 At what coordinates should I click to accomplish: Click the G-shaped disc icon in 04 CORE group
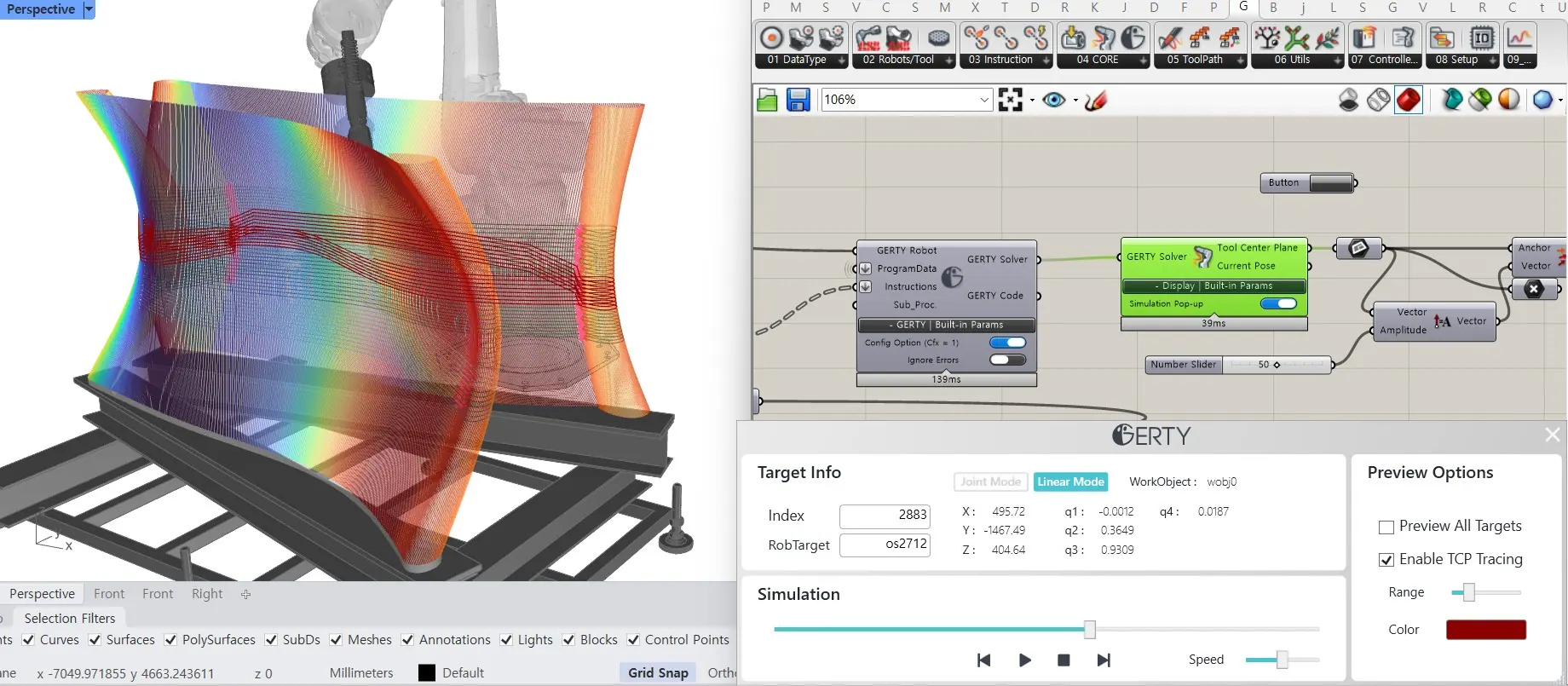click(x=1133, y=38)
